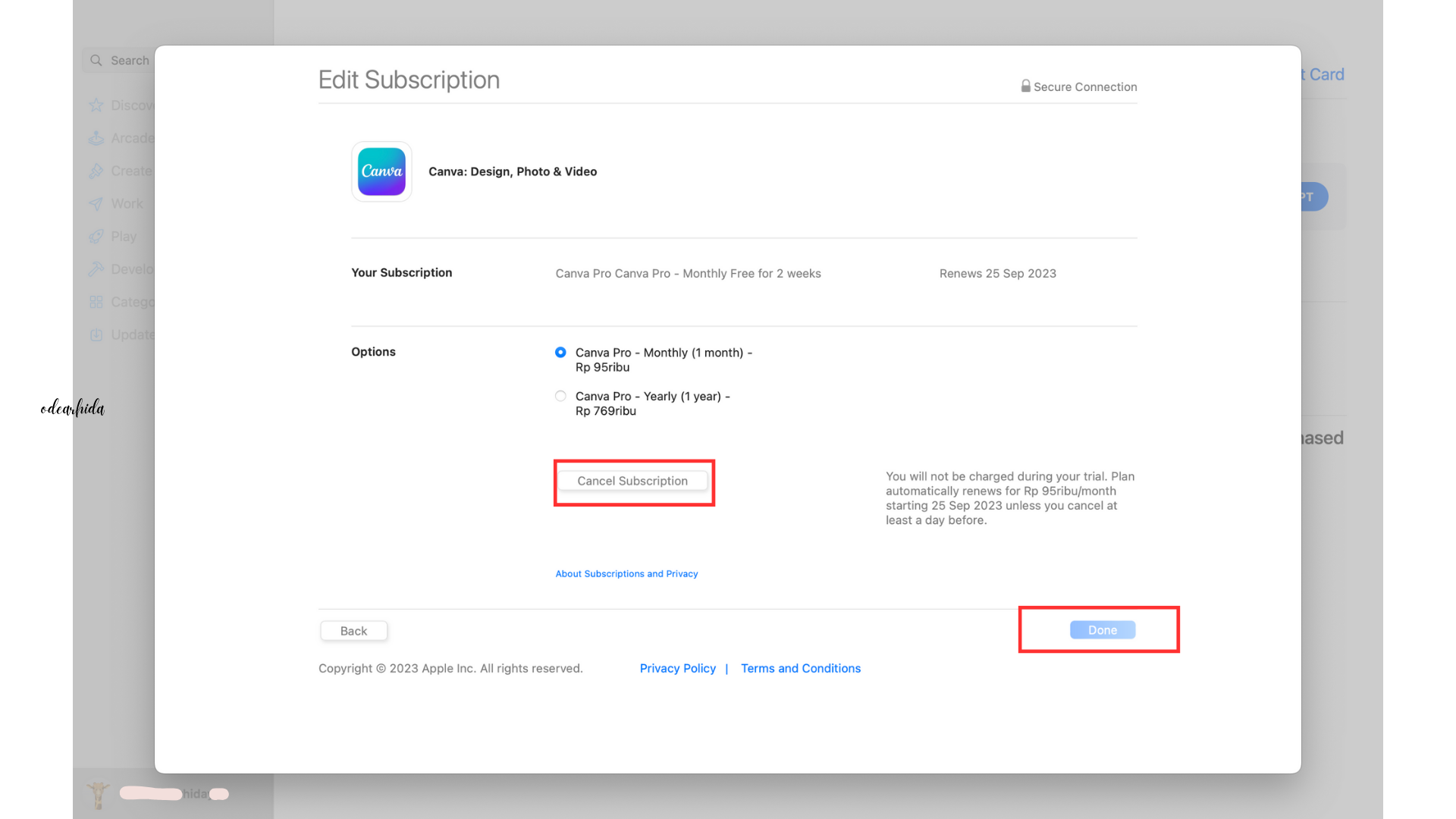Select Canva Pro Yearly radio option
The image size is (1456, 819).
(560, 396)
